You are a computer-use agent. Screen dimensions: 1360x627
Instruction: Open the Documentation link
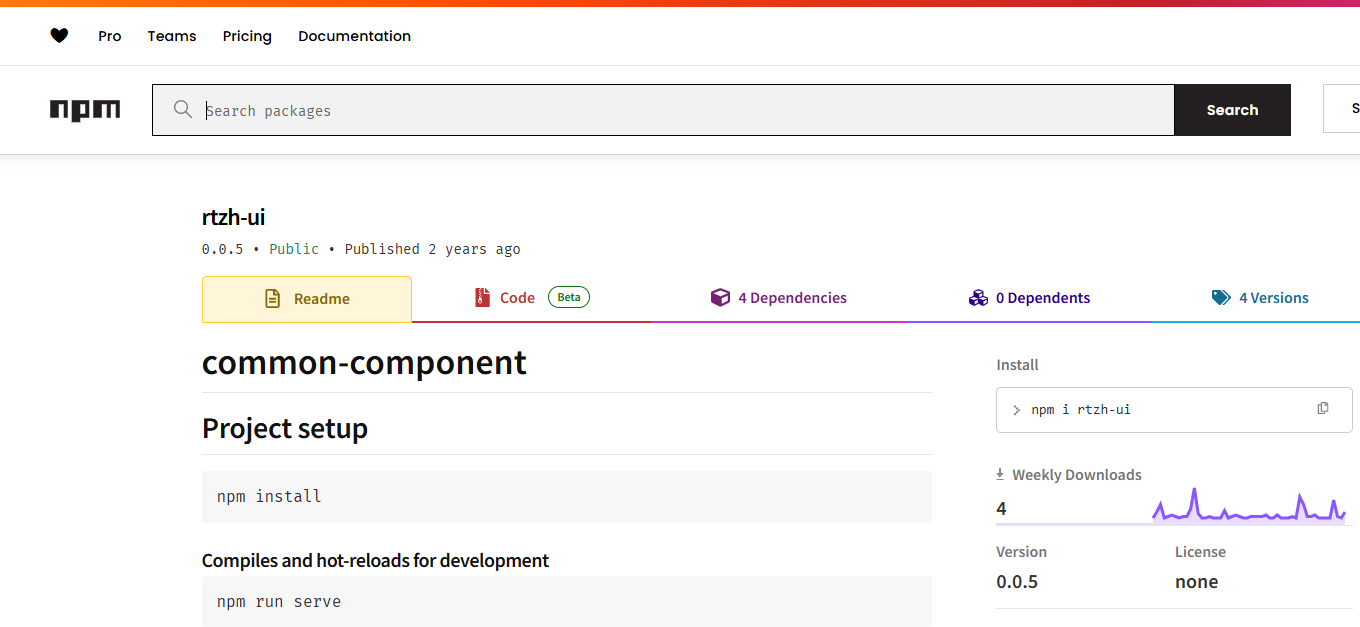[354, 36]
